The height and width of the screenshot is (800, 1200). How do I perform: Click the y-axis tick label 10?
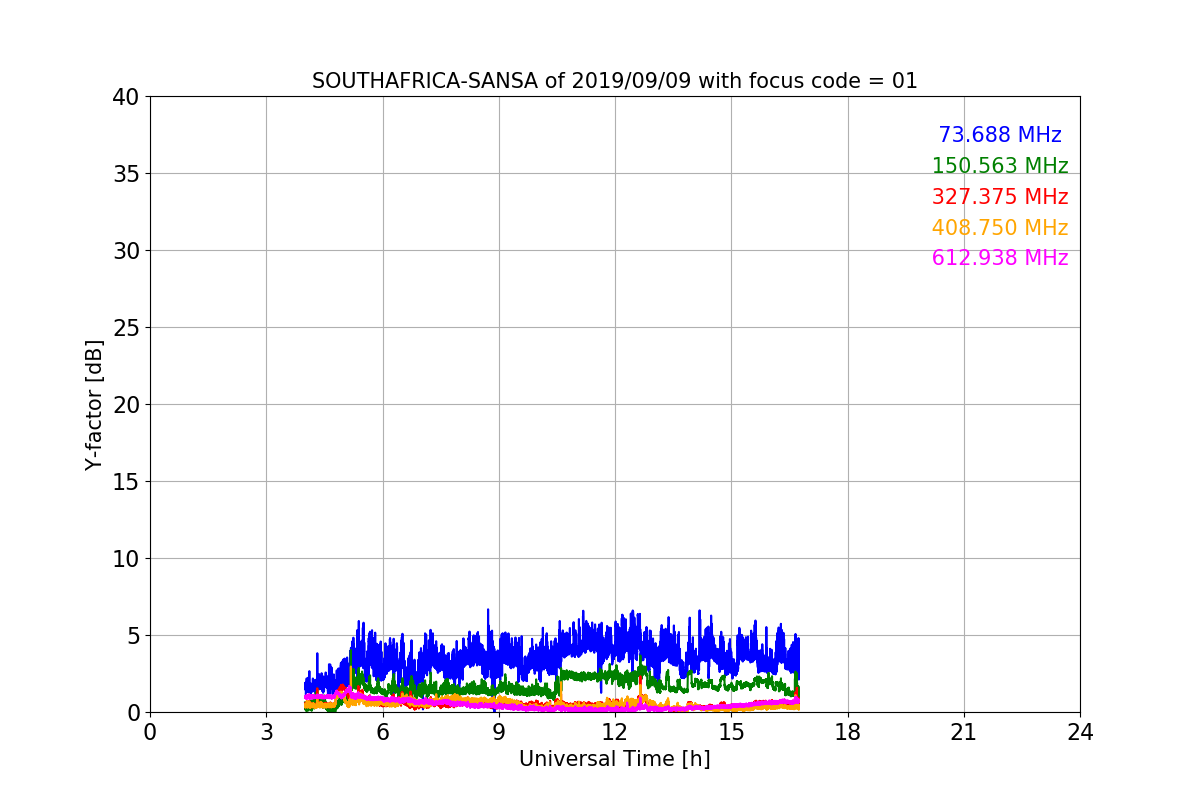pos(126,559)
